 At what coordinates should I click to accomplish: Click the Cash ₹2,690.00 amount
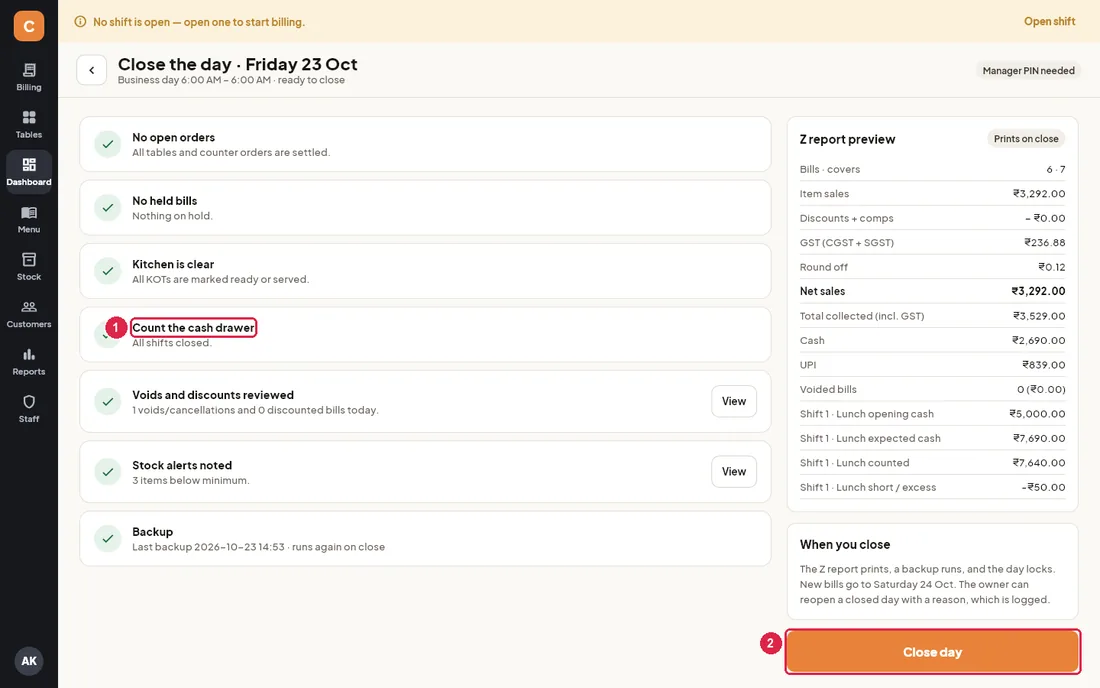tap(1038, 341)
